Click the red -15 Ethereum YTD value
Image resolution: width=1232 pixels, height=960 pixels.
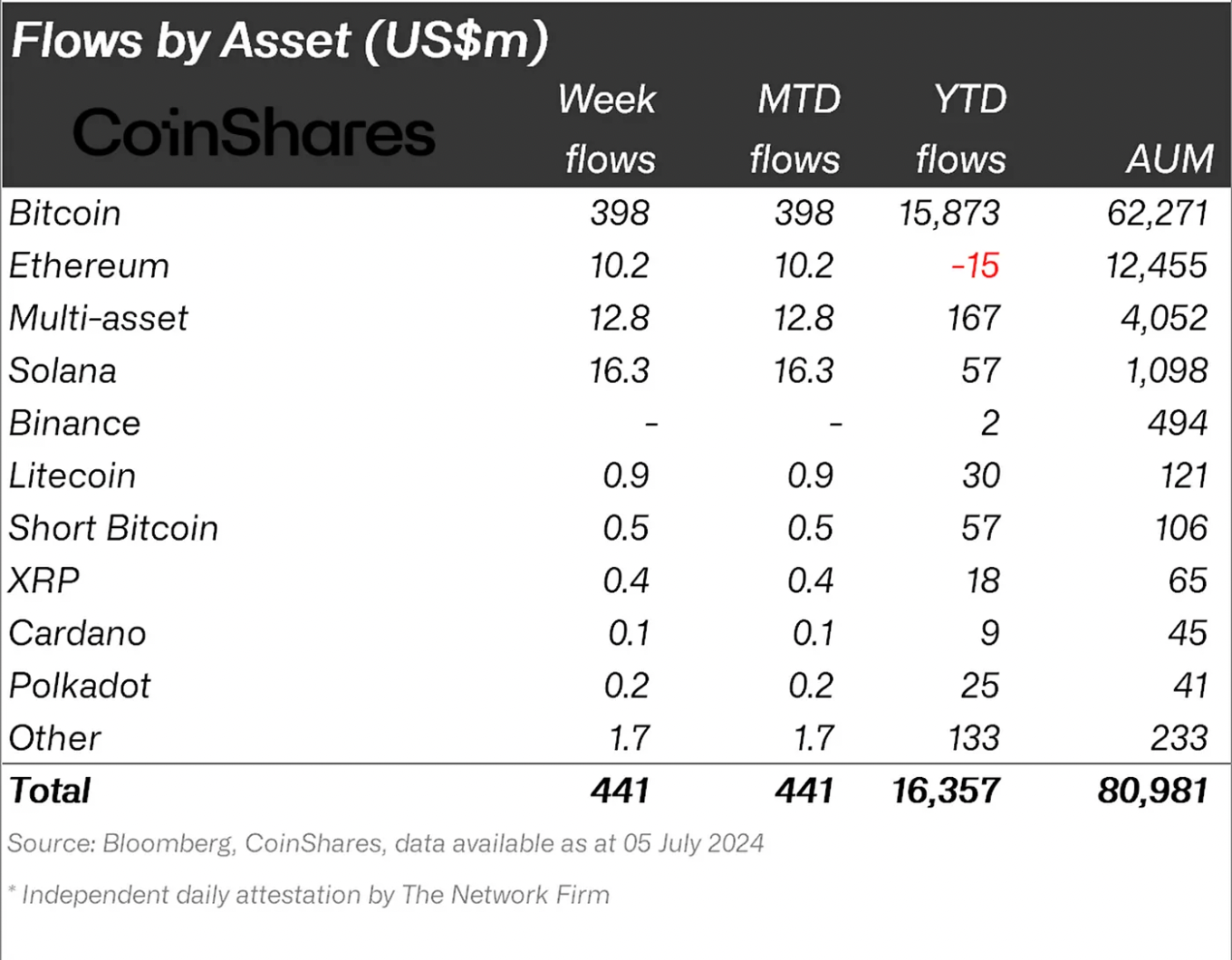(975, 266)
